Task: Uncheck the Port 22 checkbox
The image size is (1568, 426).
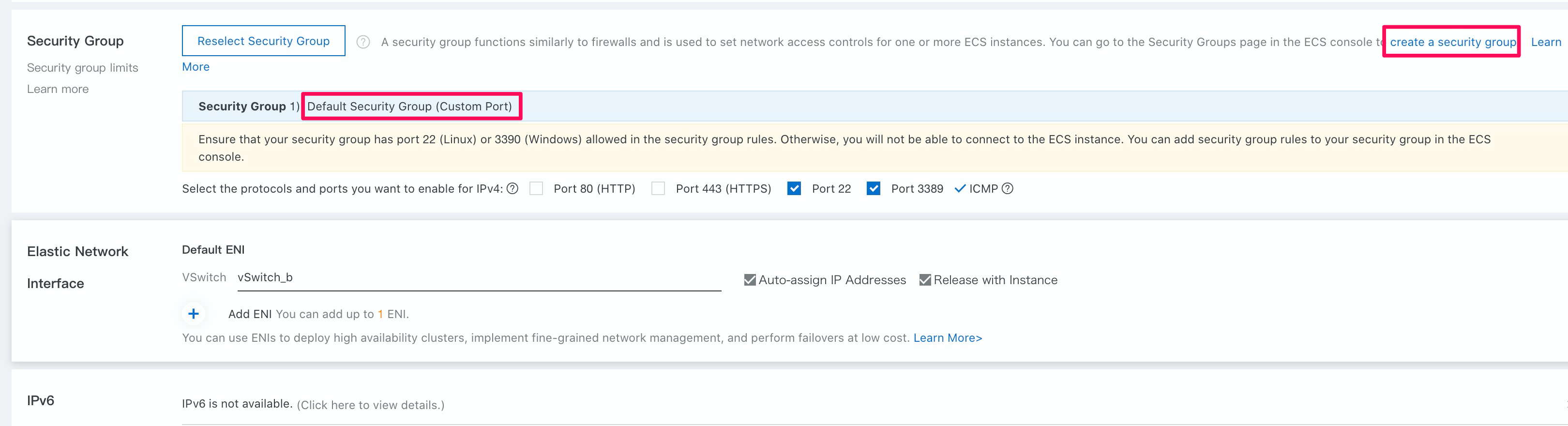Action: [x=794, y=189]
